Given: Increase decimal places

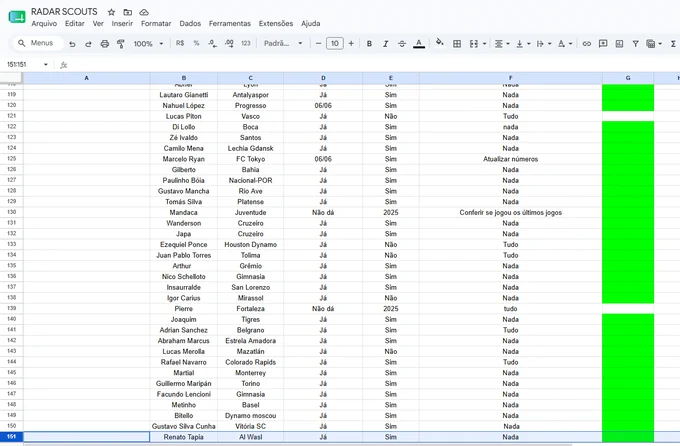Looking at the screenshot, I should (x=229, y=43).
